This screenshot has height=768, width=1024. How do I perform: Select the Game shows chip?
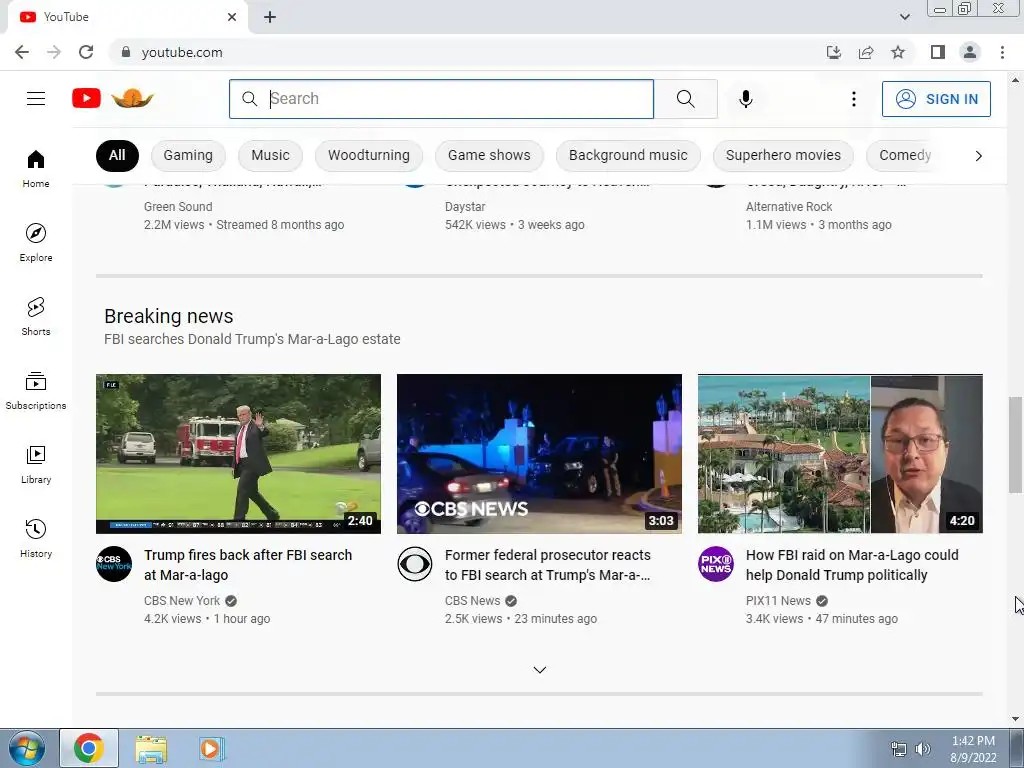pyautogui.click(x=489, y=155)
